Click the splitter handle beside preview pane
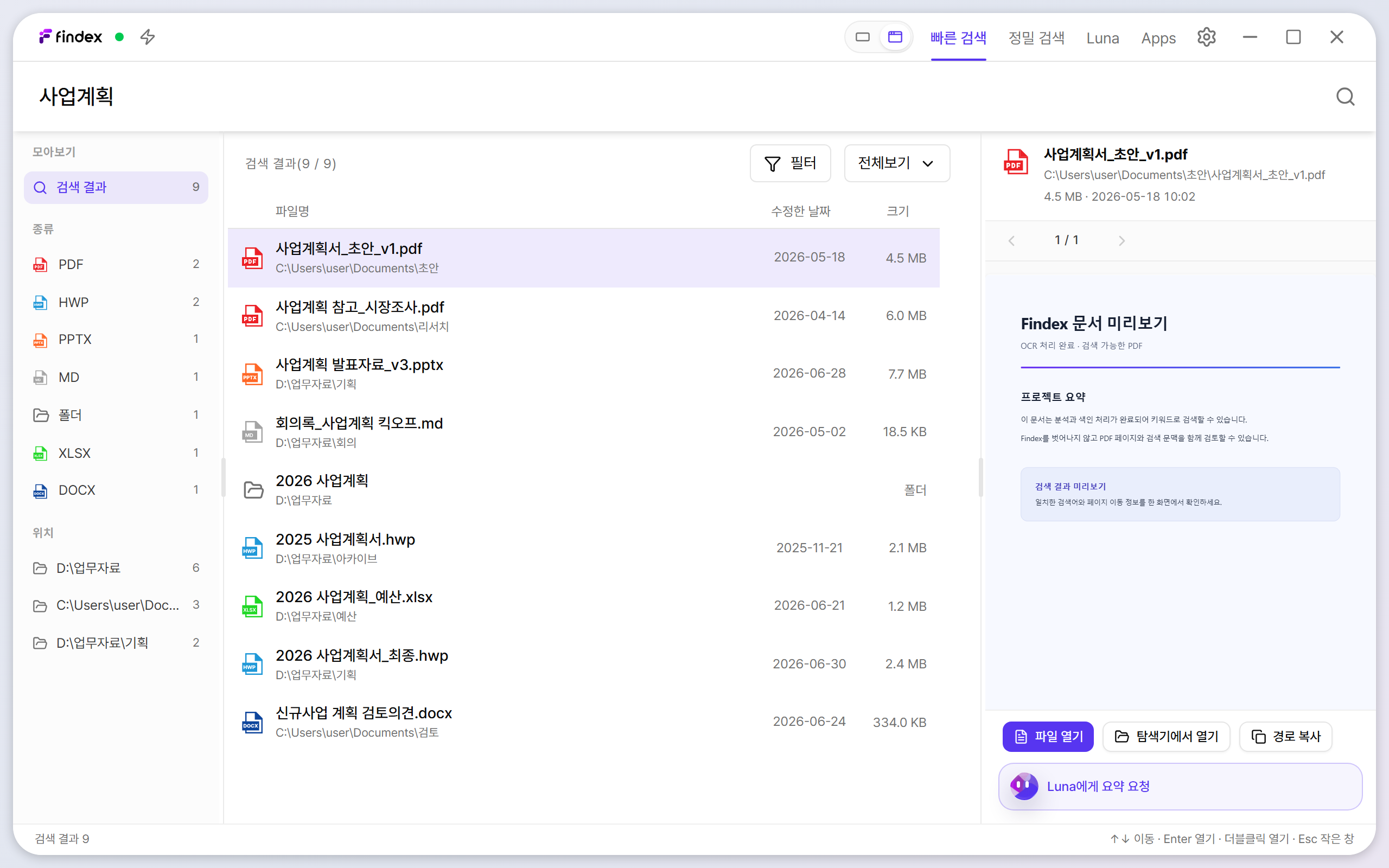The height and width of the screenshot is (868, 1389). click(980, 477)
